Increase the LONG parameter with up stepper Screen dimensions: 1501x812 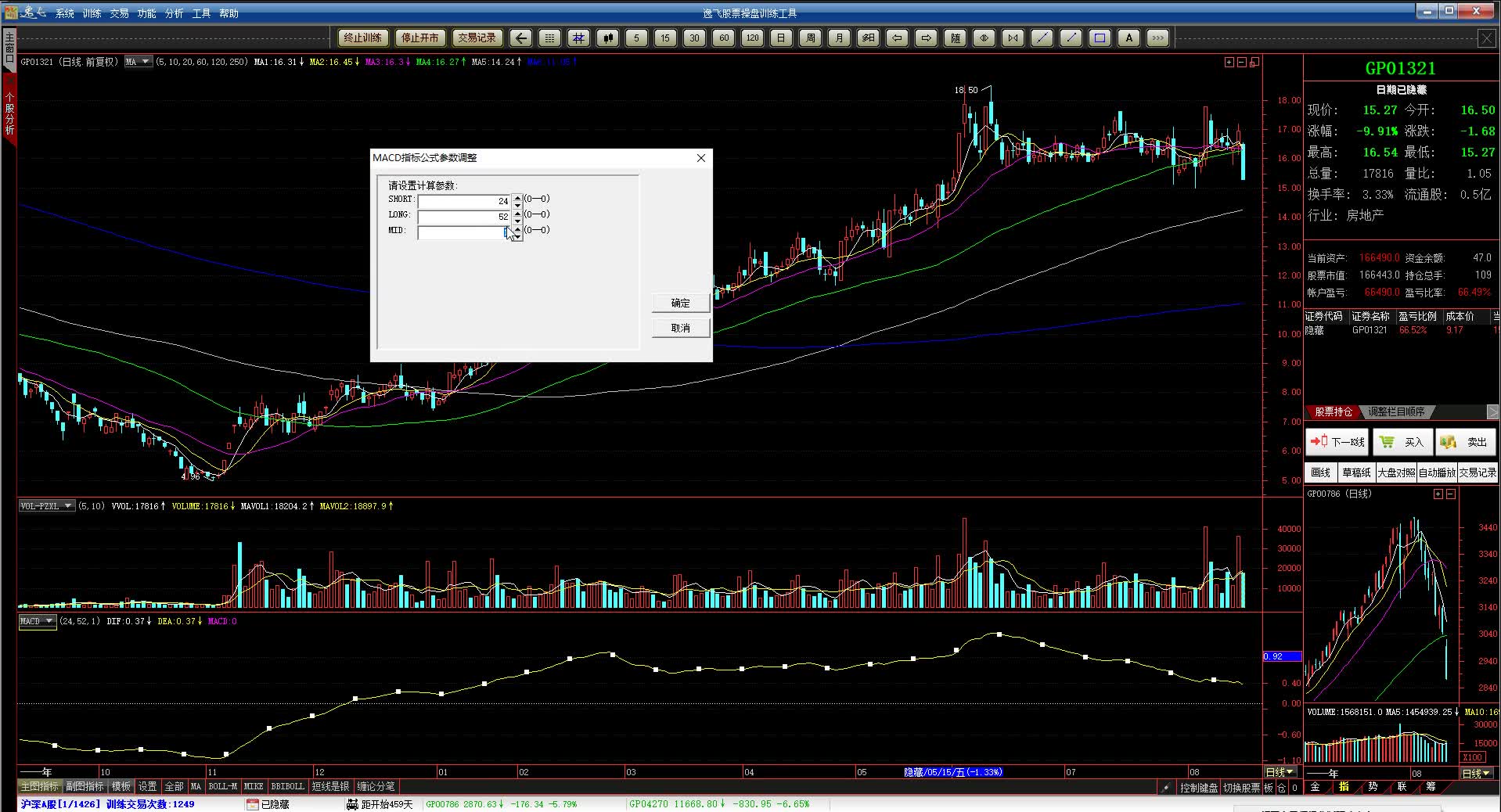coord(517,214)
